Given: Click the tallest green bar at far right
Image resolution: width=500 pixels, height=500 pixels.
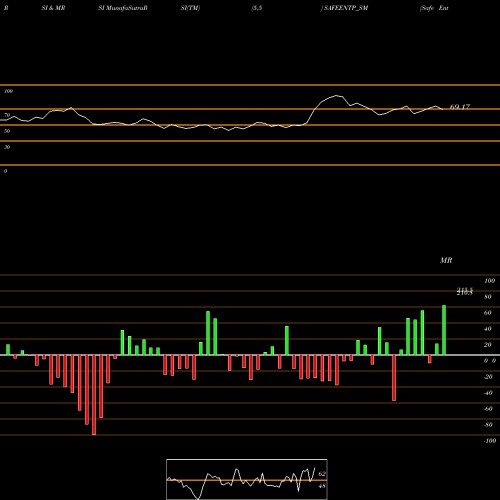Looking at the screenshot, I should click(444, 330).
